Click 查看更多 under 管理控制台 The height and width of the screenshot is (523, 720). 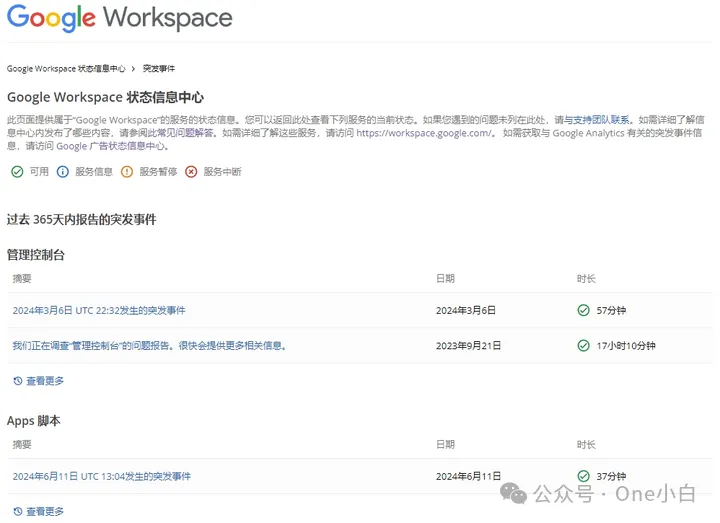pos(45,381)
